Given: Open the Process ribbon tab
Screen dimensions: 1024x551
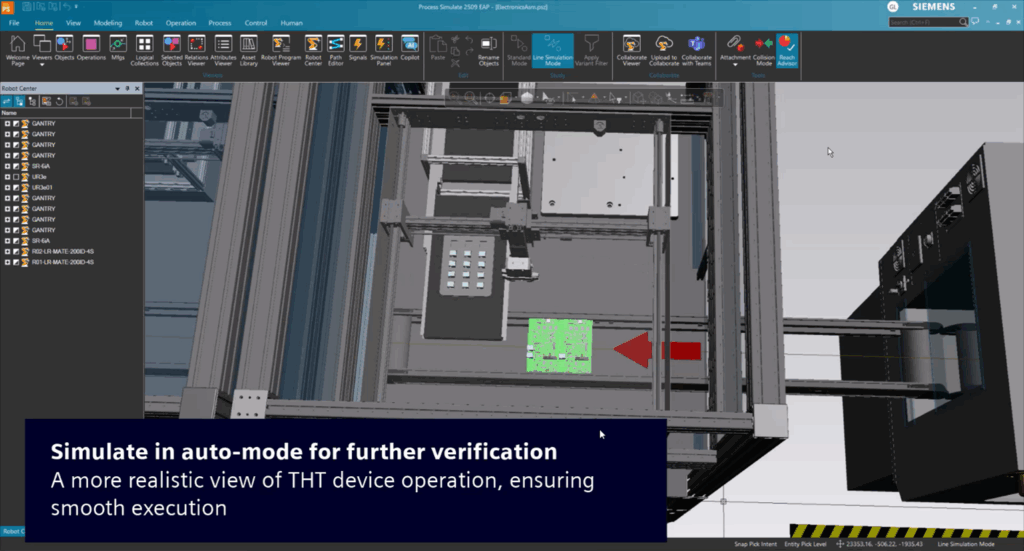Looking at the screenshot, I should tap(219, 22).
